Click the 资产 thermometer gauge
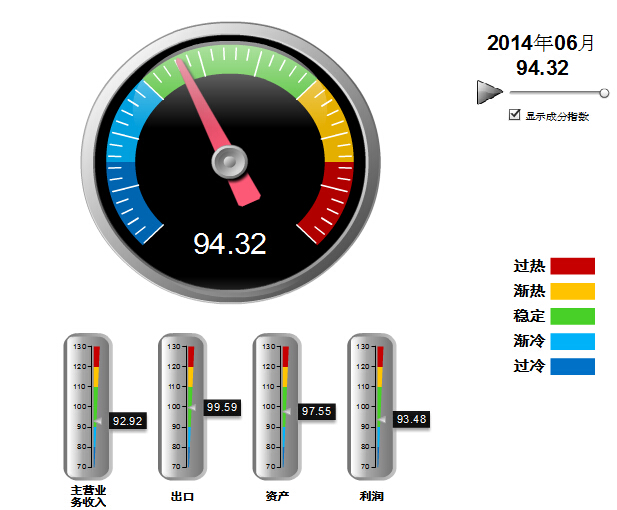 coord(277,405)
